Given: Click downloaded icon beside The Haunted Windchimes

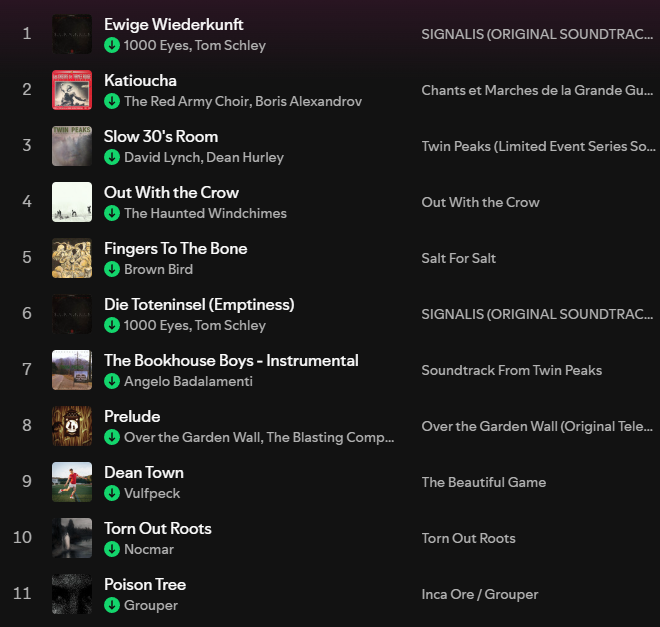Looking at the screenshot, I should 112,213.
